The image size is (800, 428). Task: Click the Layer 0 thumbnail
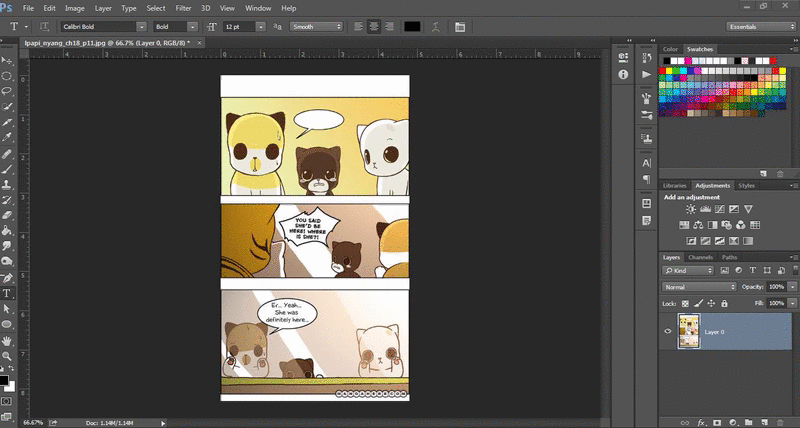tap(688, 331)
